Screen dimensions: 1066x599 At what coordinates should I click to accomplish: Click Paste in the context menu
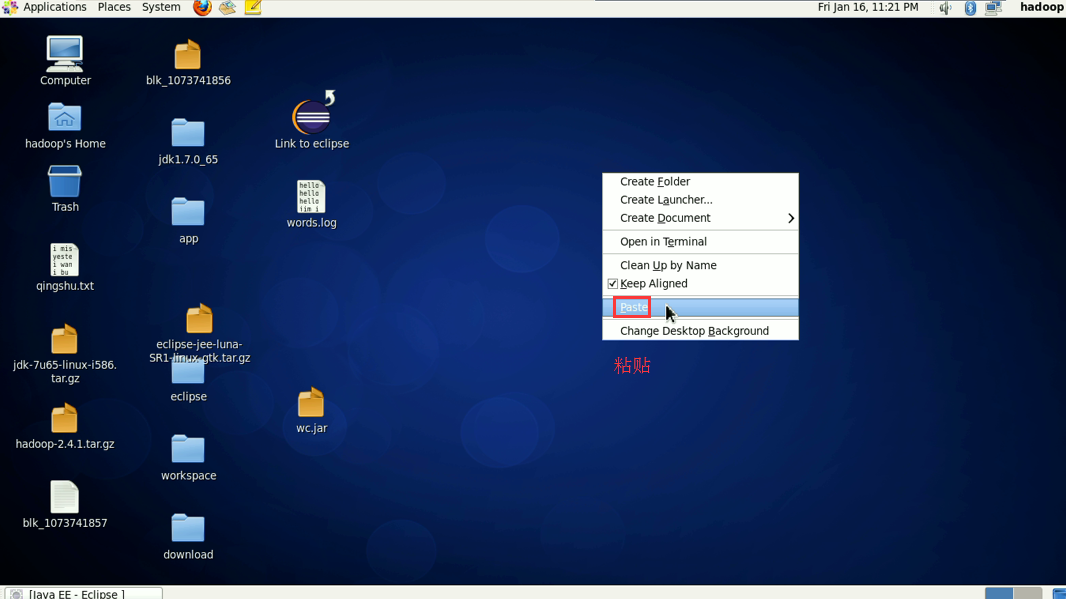coord(700,307)
